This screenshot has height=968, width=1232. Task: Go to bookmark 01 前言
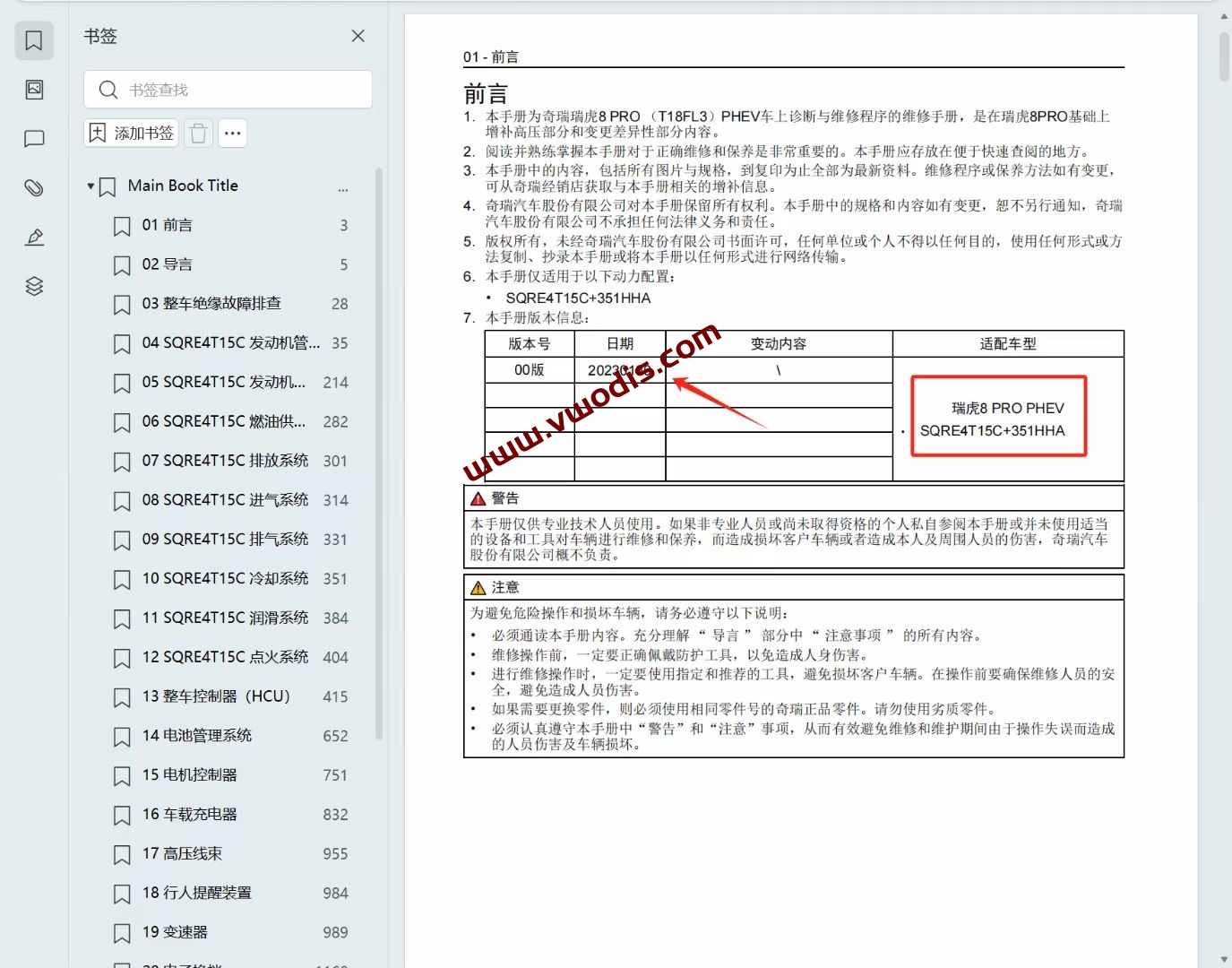click(168, 225)
